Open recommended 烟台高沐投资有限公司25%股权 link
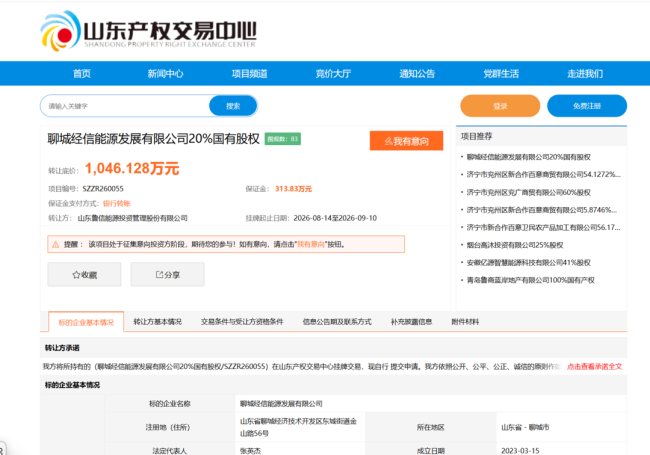The width and height of the screenshot is (650, 455). (x=515, y=245)
